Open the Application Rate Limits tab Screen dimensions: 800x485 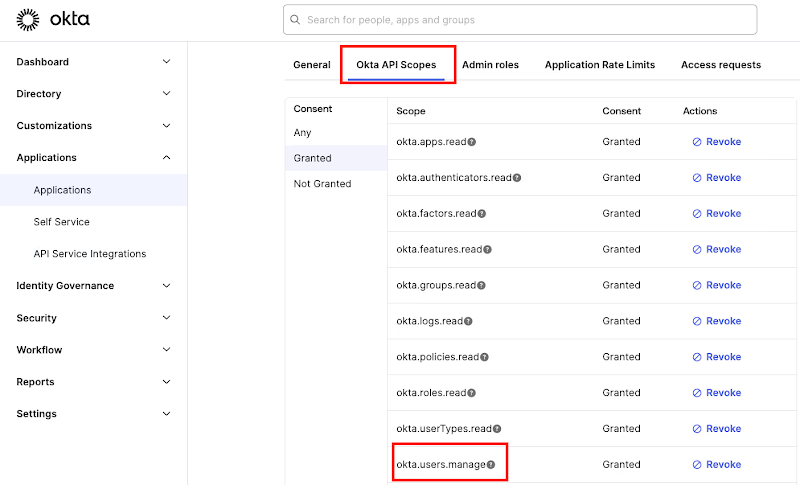tap(599, 65)
